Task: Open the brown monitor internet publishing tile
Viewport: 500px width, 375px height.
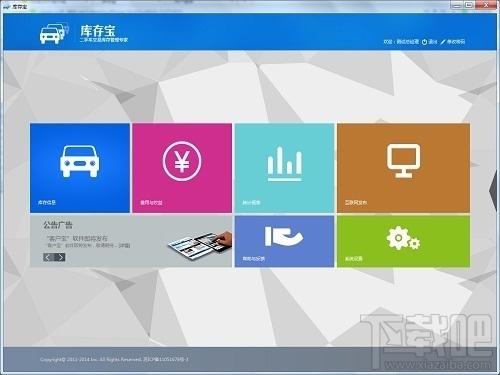Action: coord(403,168)
